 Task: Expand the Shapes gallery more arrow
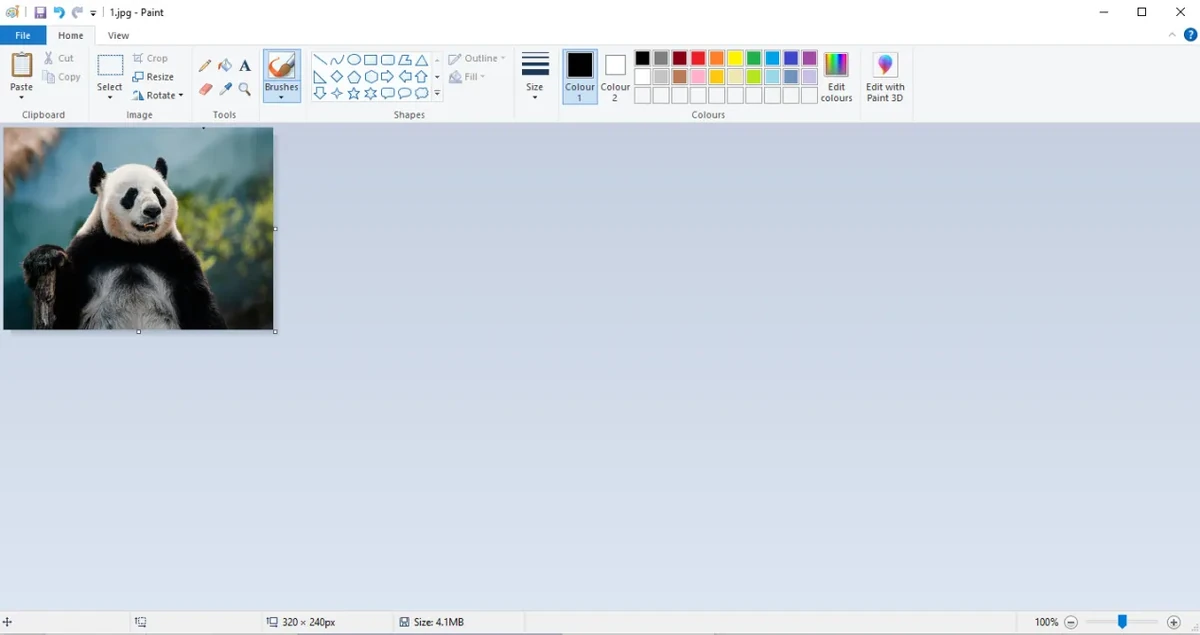(x=437, y=94)
